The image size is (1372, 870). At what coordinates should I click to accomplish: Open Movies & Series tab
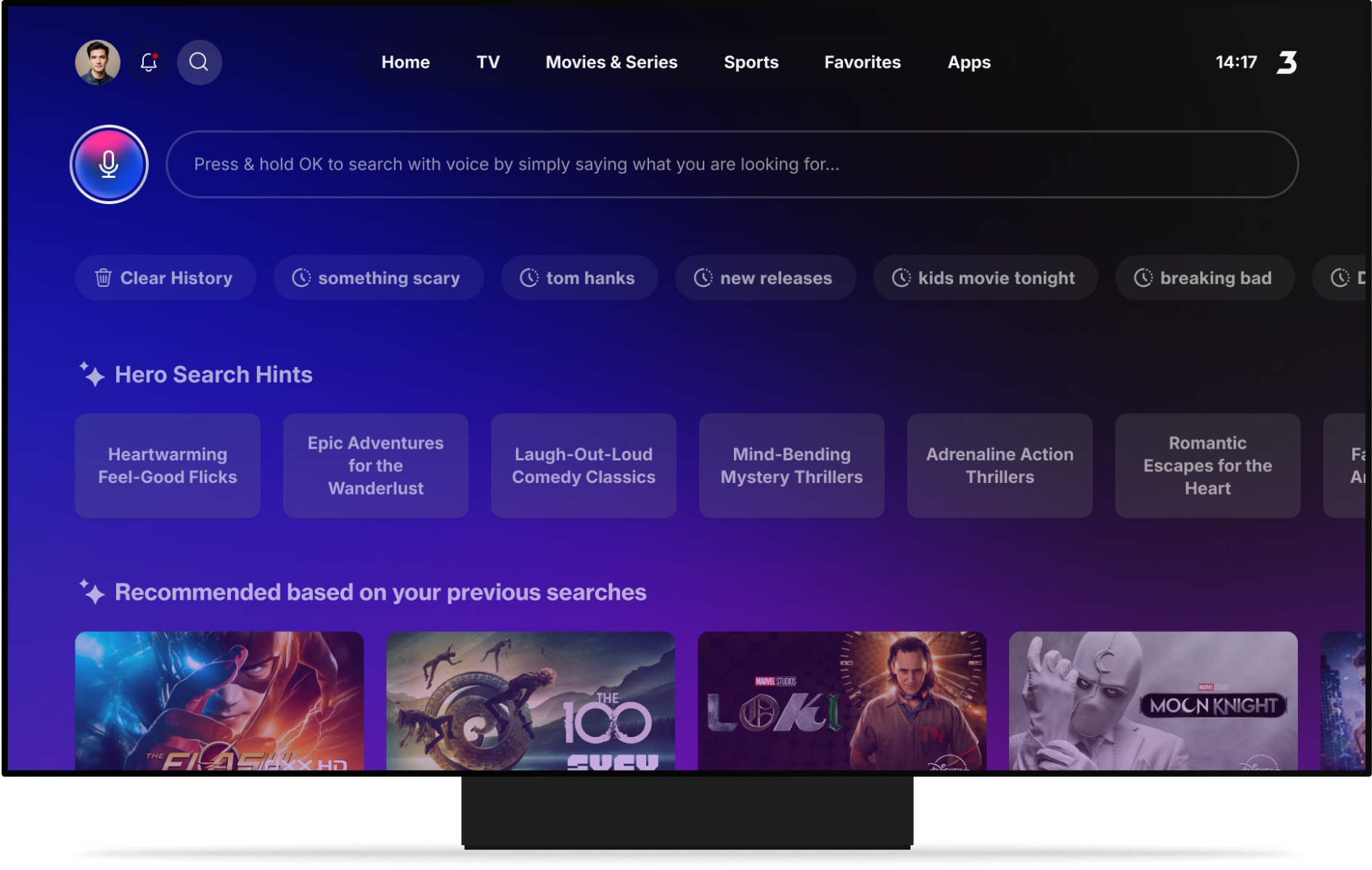(x=611, y=62)
